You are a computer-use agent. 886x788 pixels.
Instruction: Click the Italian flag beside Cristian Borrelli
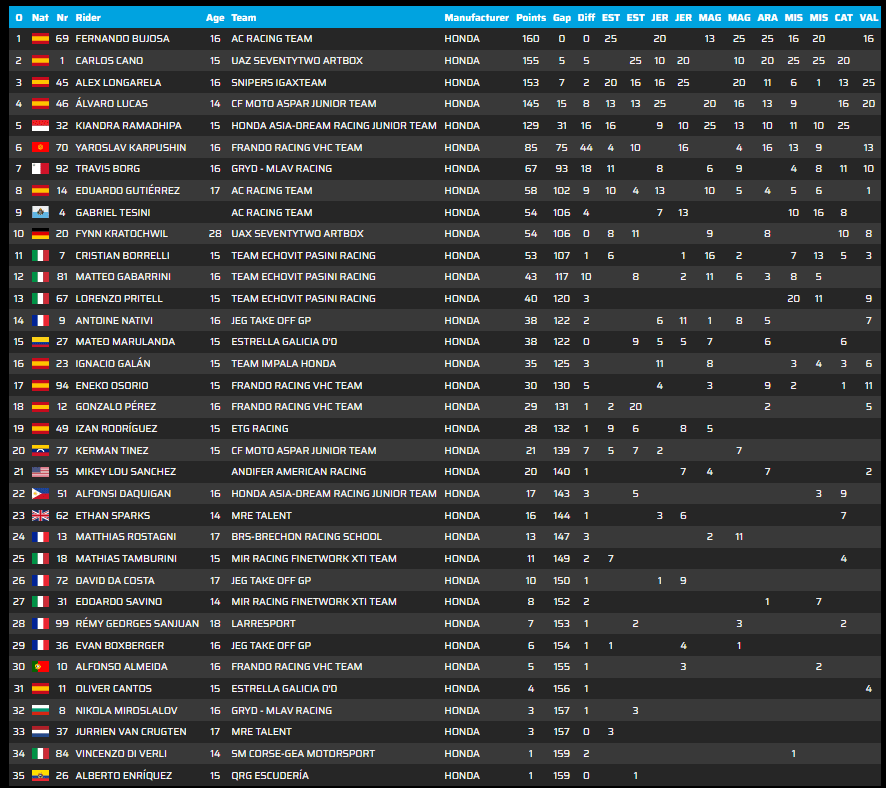pyautogui.click(x=40, y=255)
